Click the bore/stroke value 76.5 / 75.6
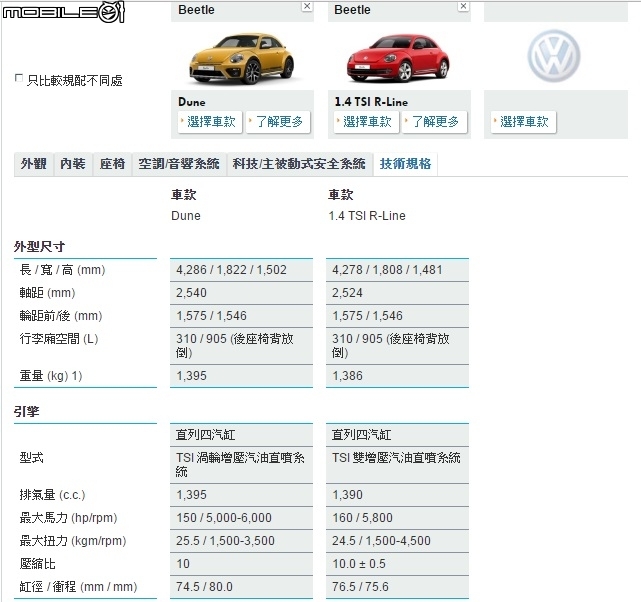The image size is (641, 602). click(360, 587)
